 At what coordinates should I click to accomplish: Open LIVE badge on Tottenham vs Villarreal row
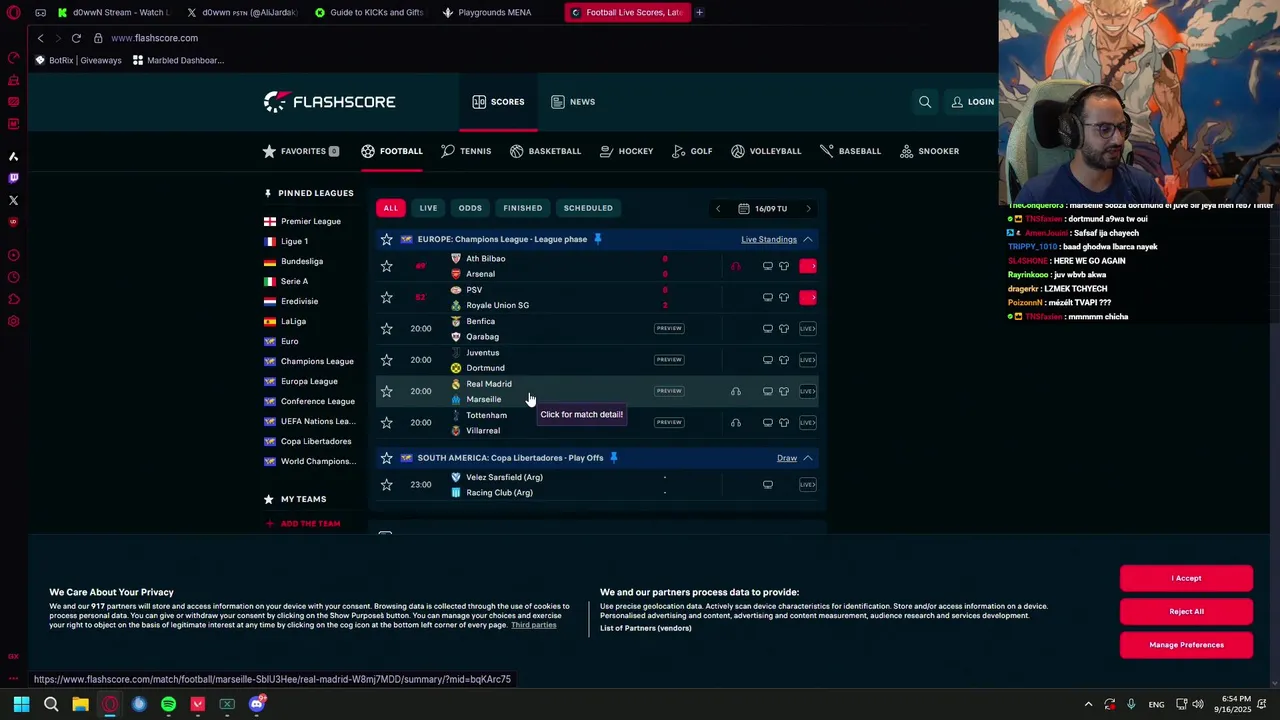pos(808,422)
